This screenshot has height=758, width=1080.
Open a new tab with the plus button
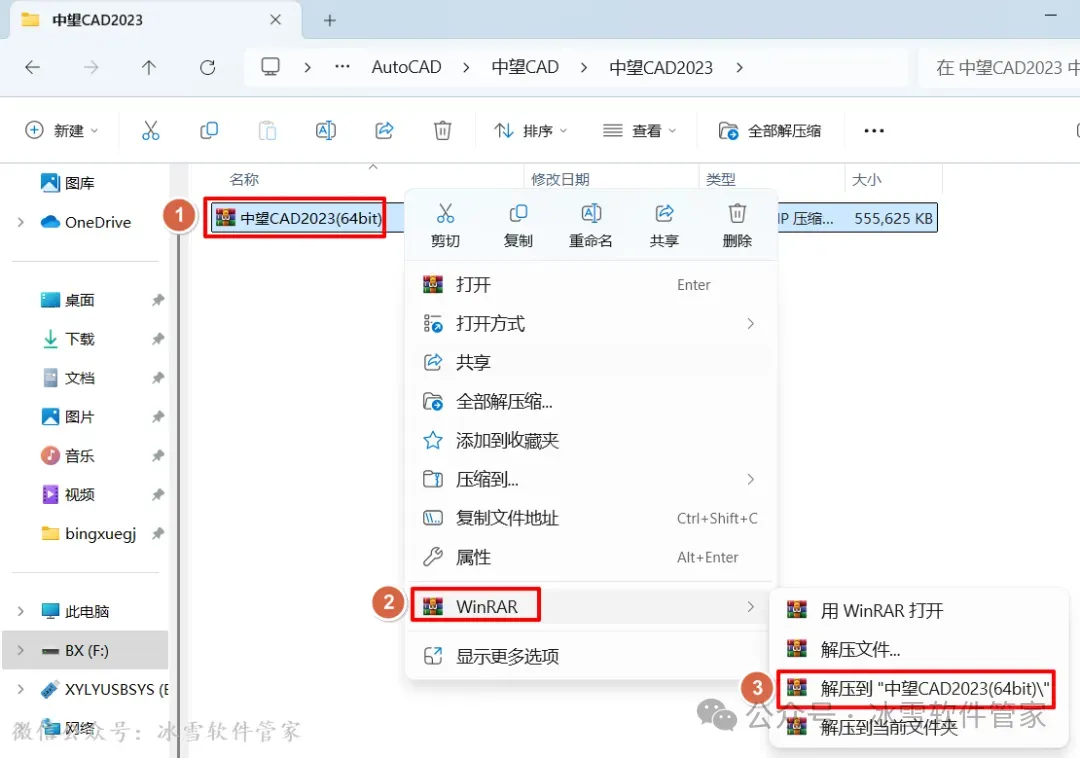click(x=329, y=21)
